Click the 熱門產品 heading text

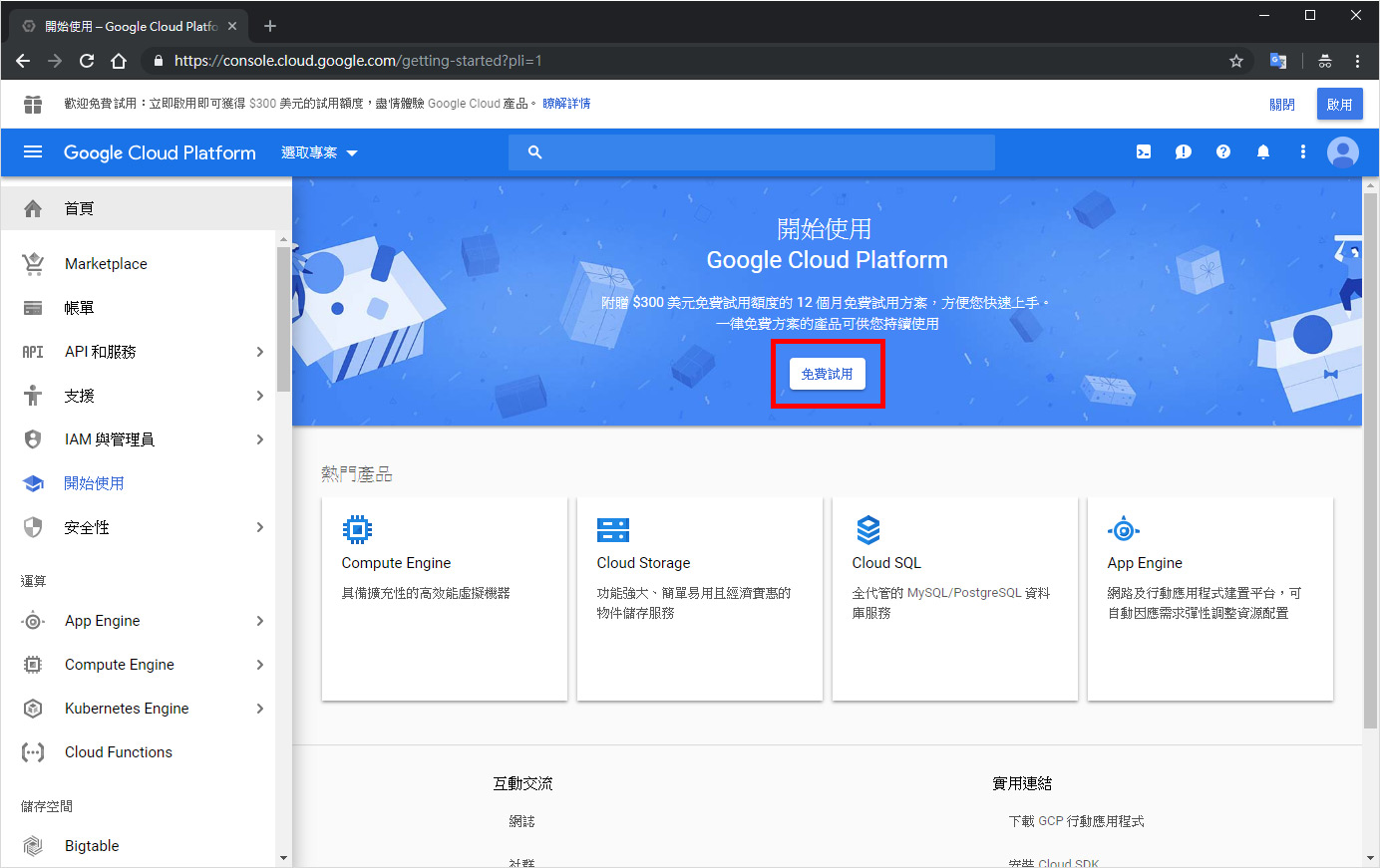point(357,474)
